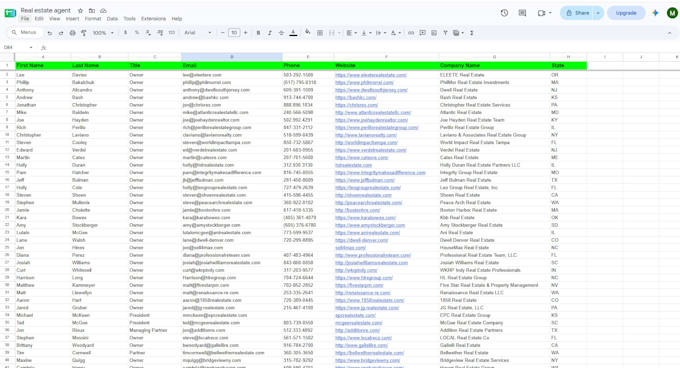Open the borders tool
The image size is (680, 368).
(x=320, y=33)
